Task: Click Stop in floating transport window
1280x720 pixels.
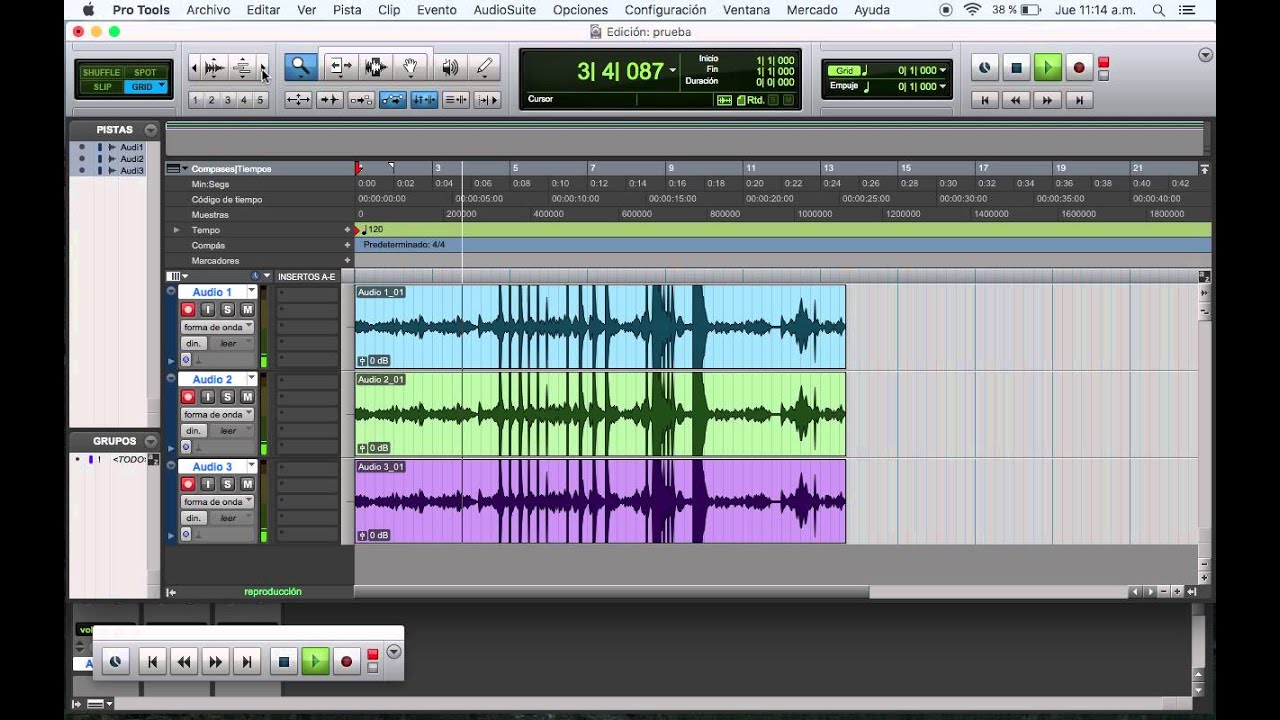Action: point(284,661)
